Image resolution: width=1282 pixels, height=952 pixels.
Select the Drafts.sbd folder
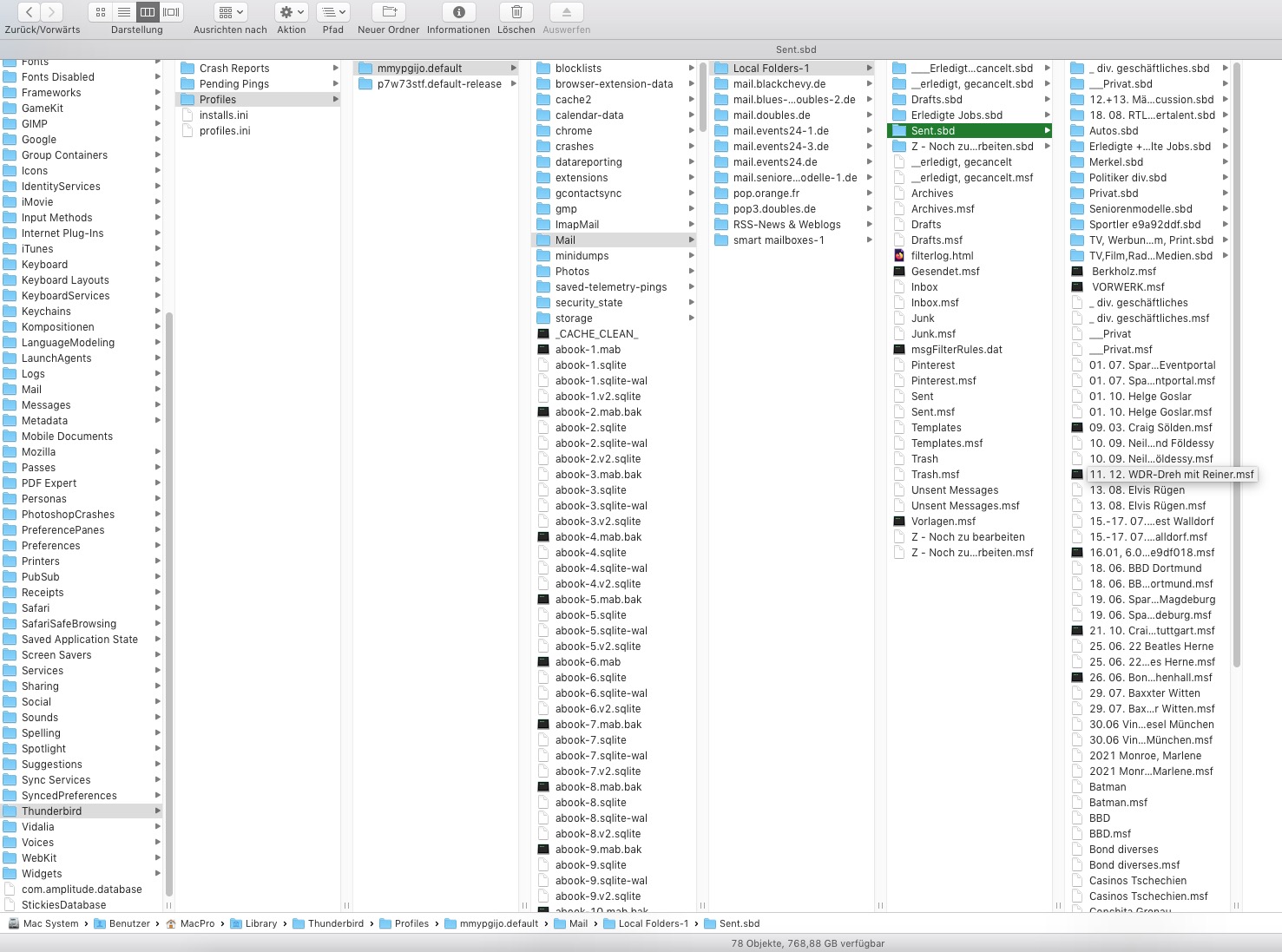(936, 100)
